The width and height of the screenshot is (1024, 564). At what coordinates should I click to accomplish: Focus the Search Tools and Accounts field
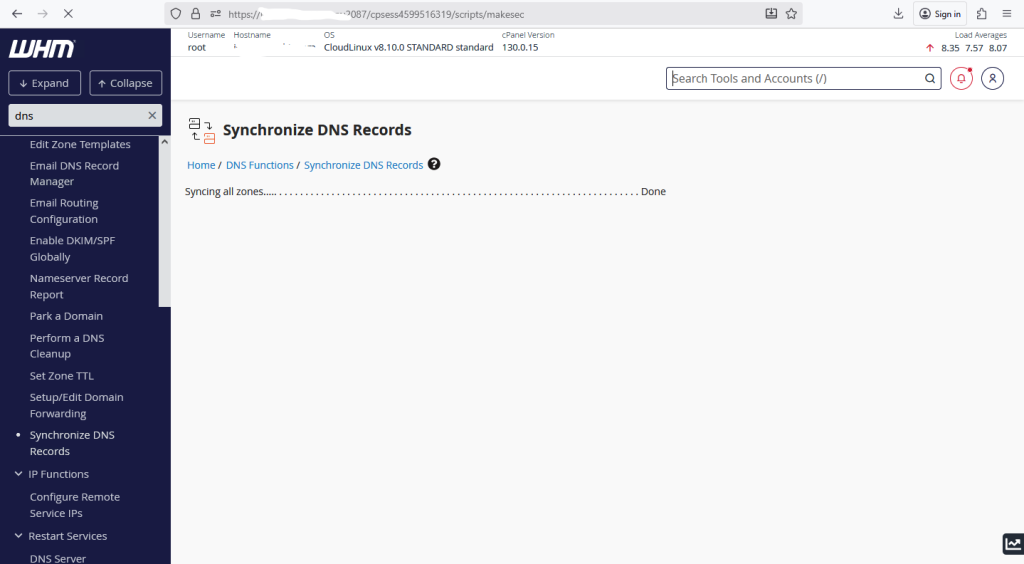[795, 79]
